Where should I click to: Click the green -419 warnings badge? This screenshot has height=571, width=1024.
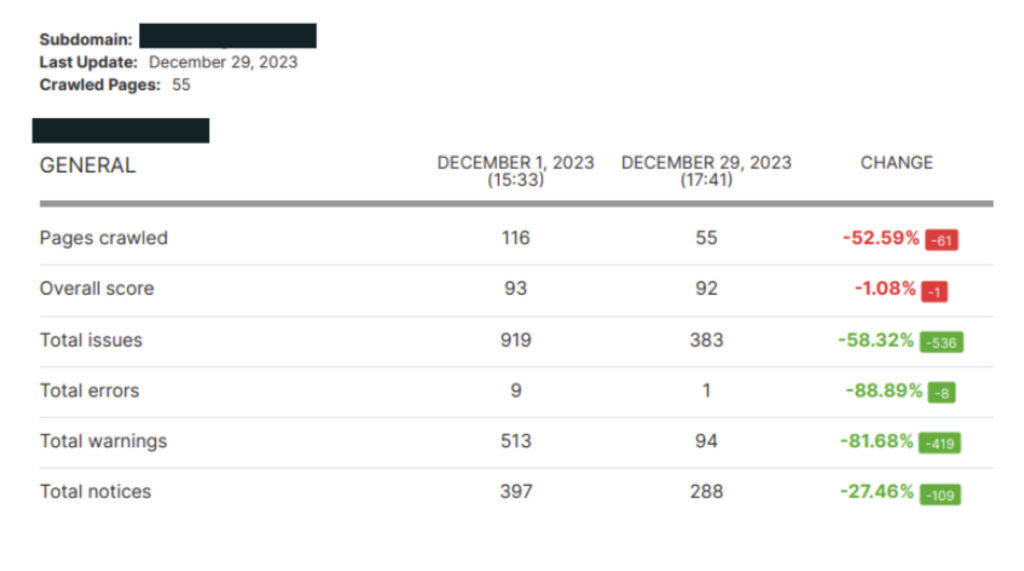click(x=940, y=443)
